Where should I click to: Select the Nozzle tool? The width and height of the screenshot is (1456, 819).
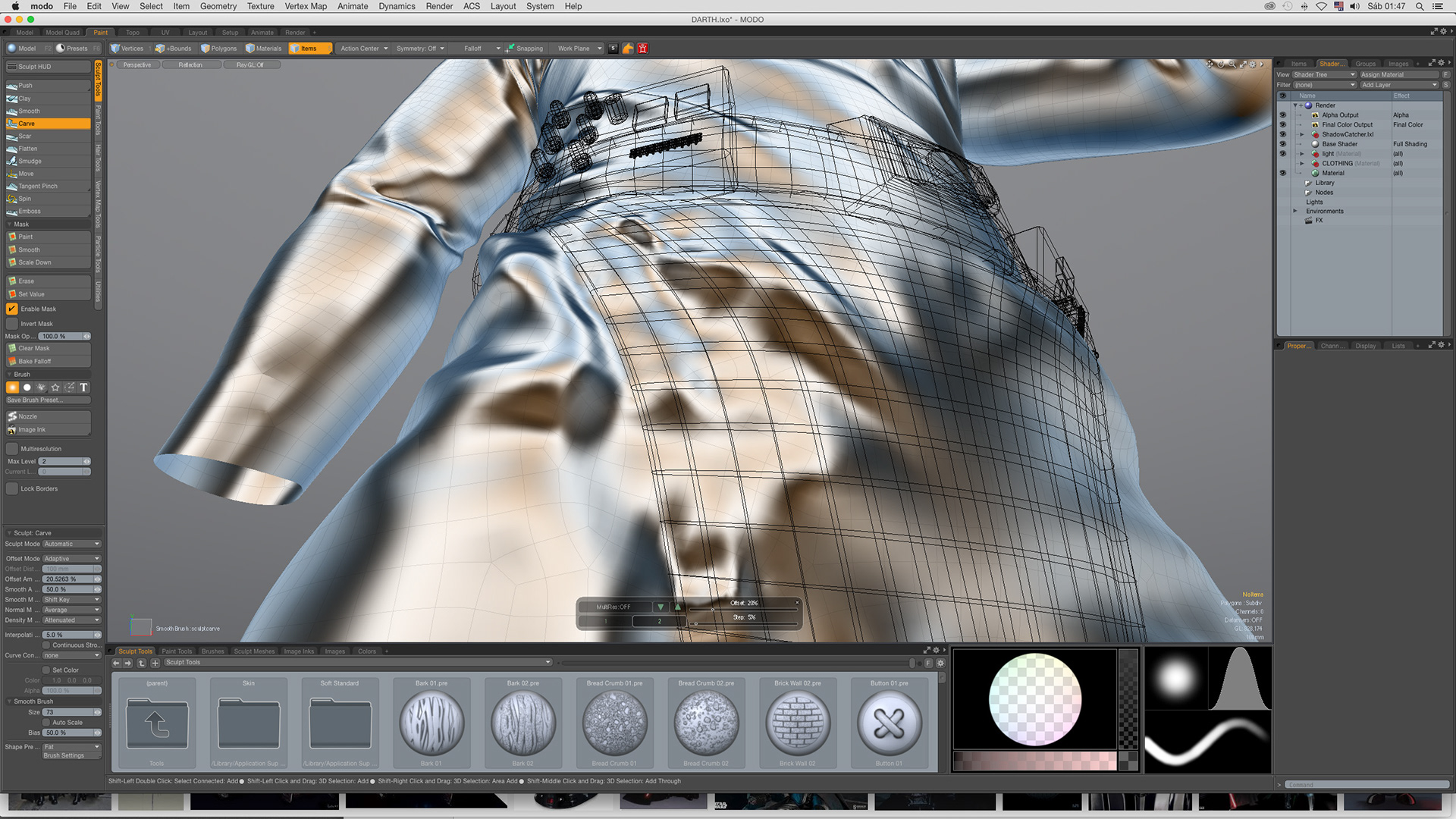click(x=49, y=416)
